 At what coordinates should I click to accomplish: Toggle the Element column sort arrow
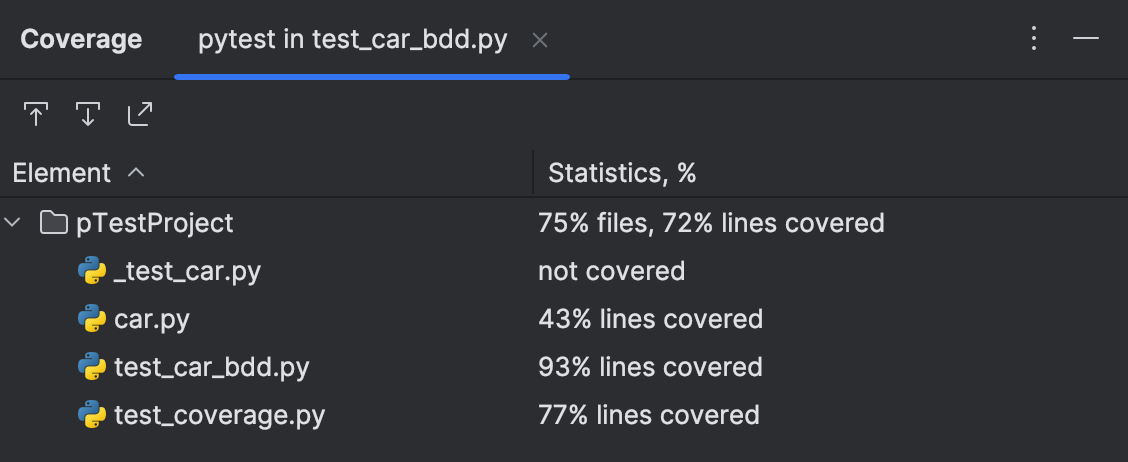(x=137, y=173)
